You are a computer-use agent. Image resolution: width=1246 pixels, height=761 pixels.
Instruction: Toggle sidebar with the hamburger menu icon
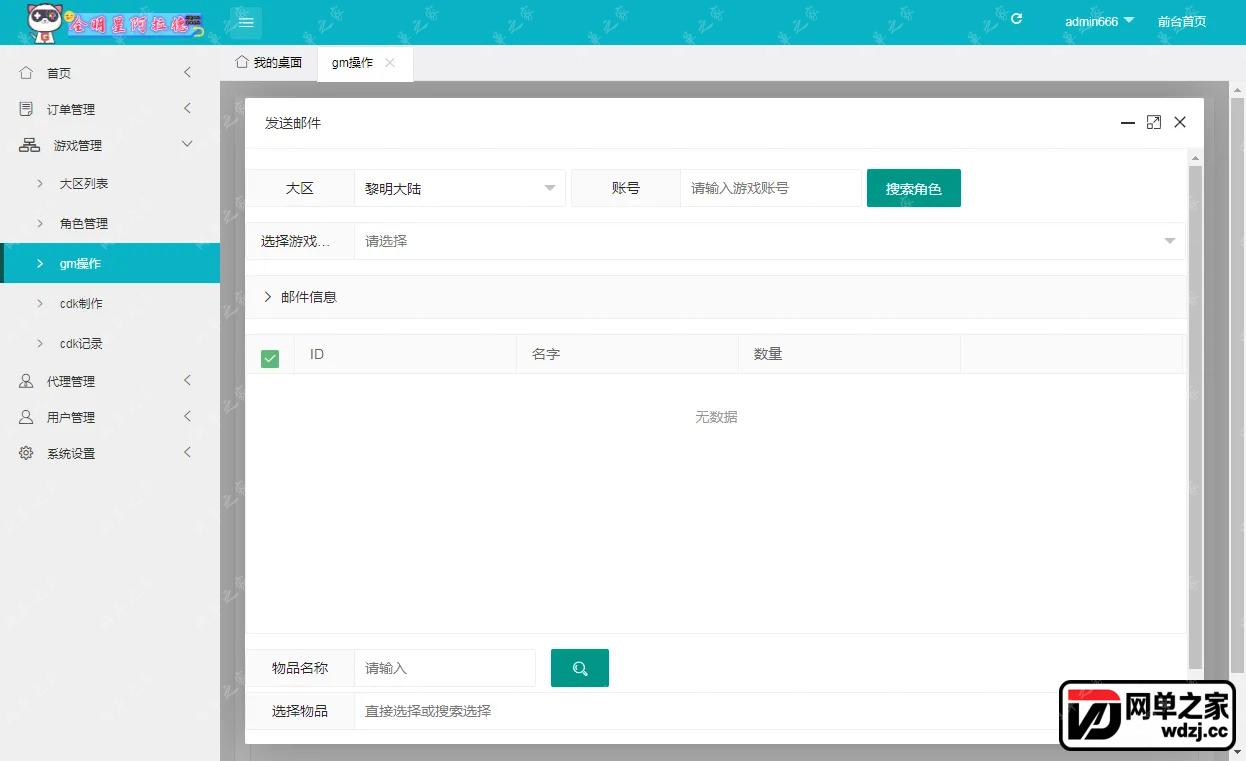pos(246,22)
